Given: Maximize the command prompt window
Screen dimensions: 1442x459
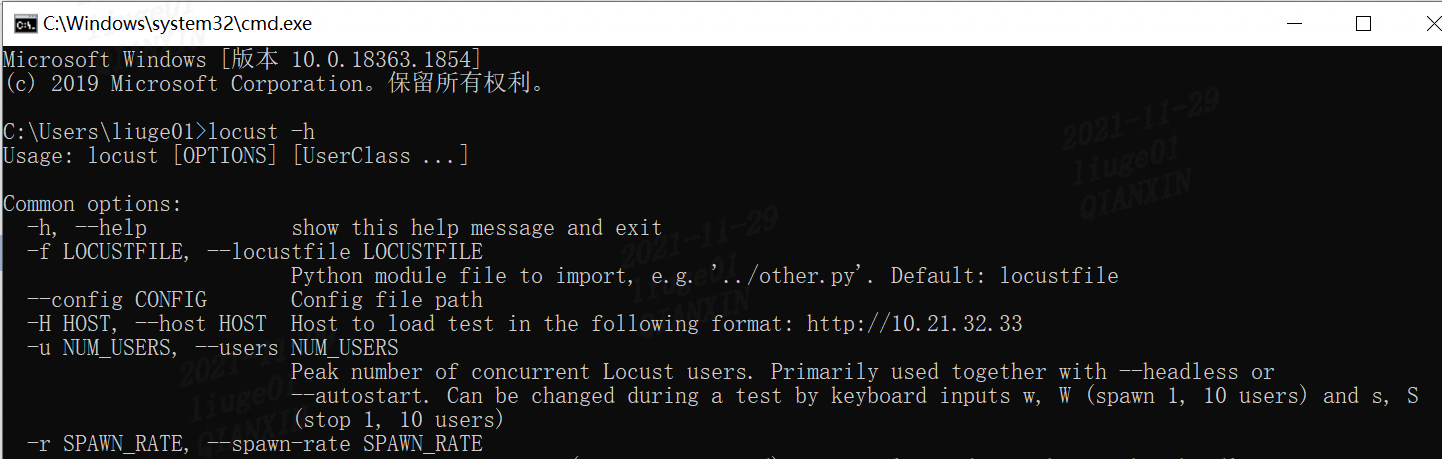Looking at the screenshot, I should pos(1363,23).
